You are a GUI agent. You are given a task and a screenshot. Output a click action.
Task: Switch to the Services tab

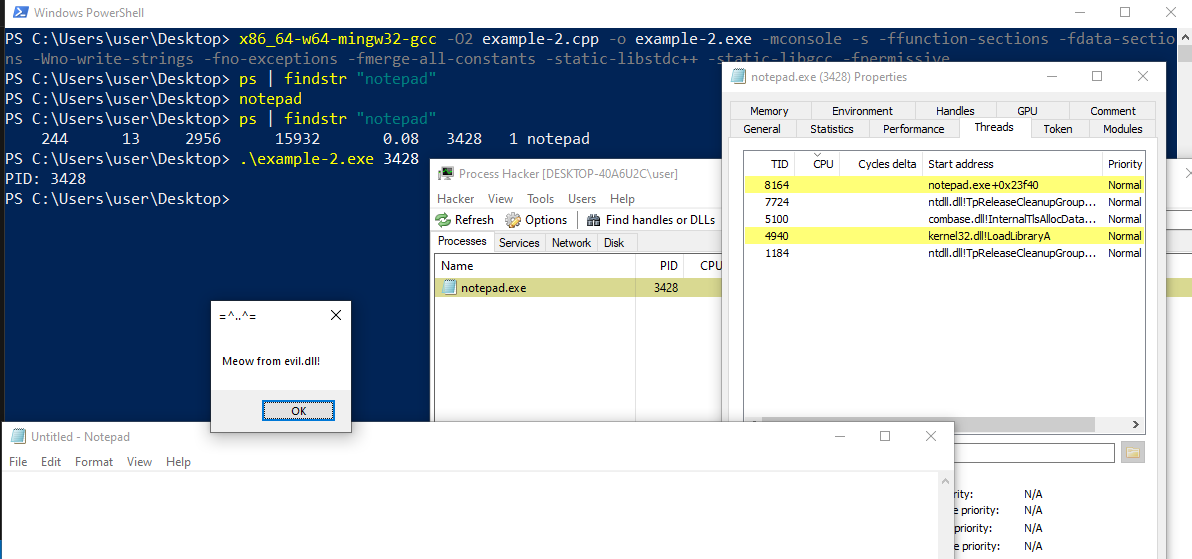coord(519,243)
